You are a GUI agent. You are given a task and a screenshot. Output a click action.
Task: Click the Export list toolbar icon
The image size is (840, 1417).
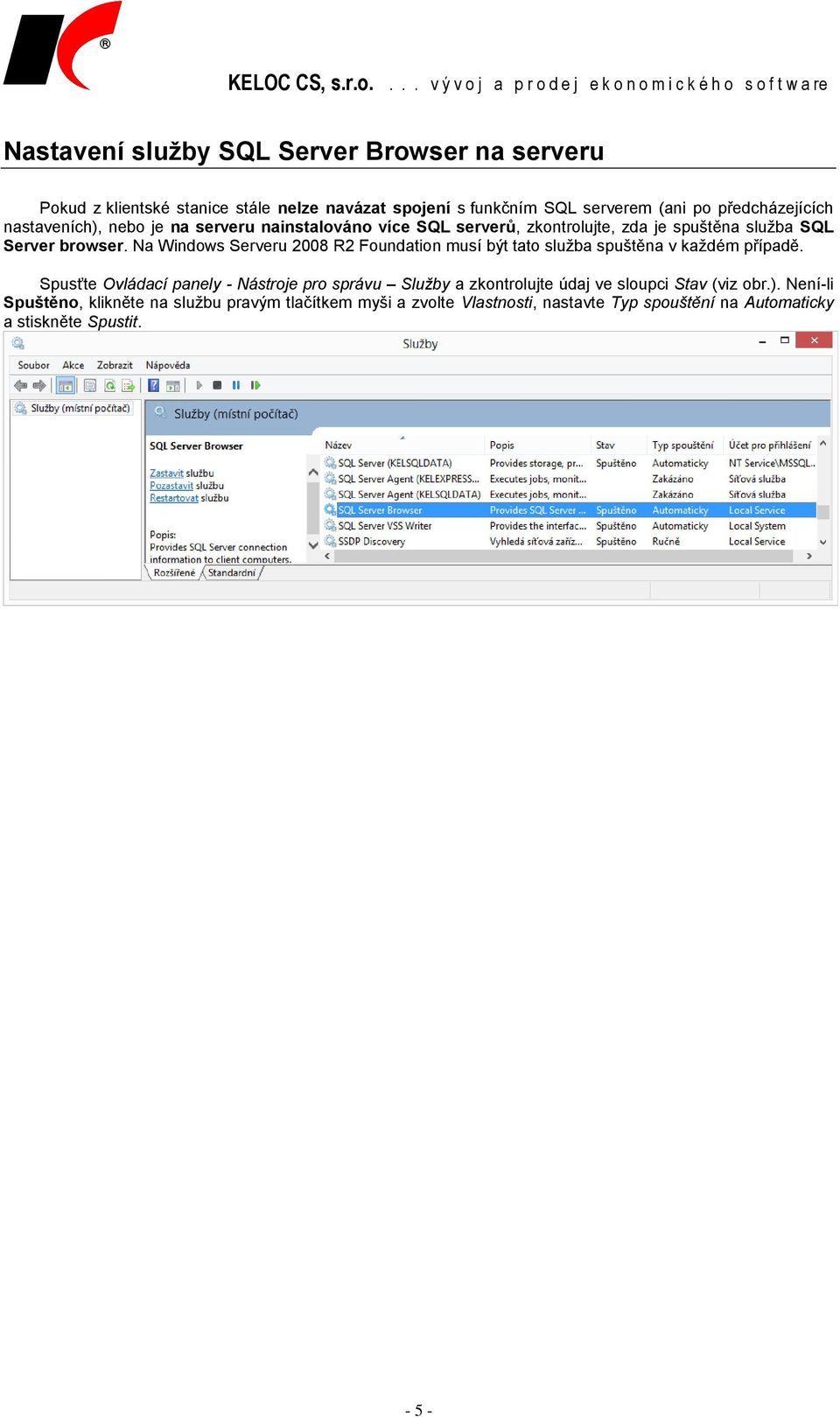pyautogui.click(x=129, y=385)
